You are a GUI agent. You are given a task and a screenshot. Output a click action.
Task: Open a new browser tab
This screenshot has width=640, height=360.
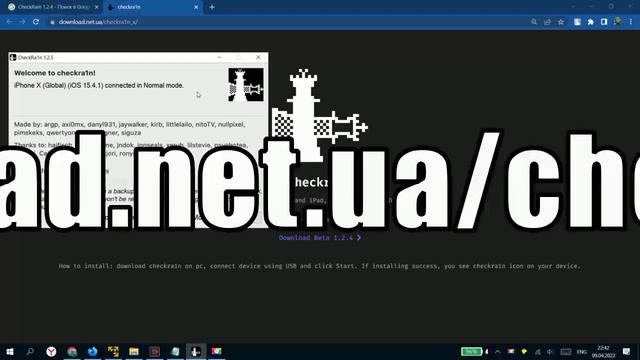pyautogui.click(x=212, y=7)
